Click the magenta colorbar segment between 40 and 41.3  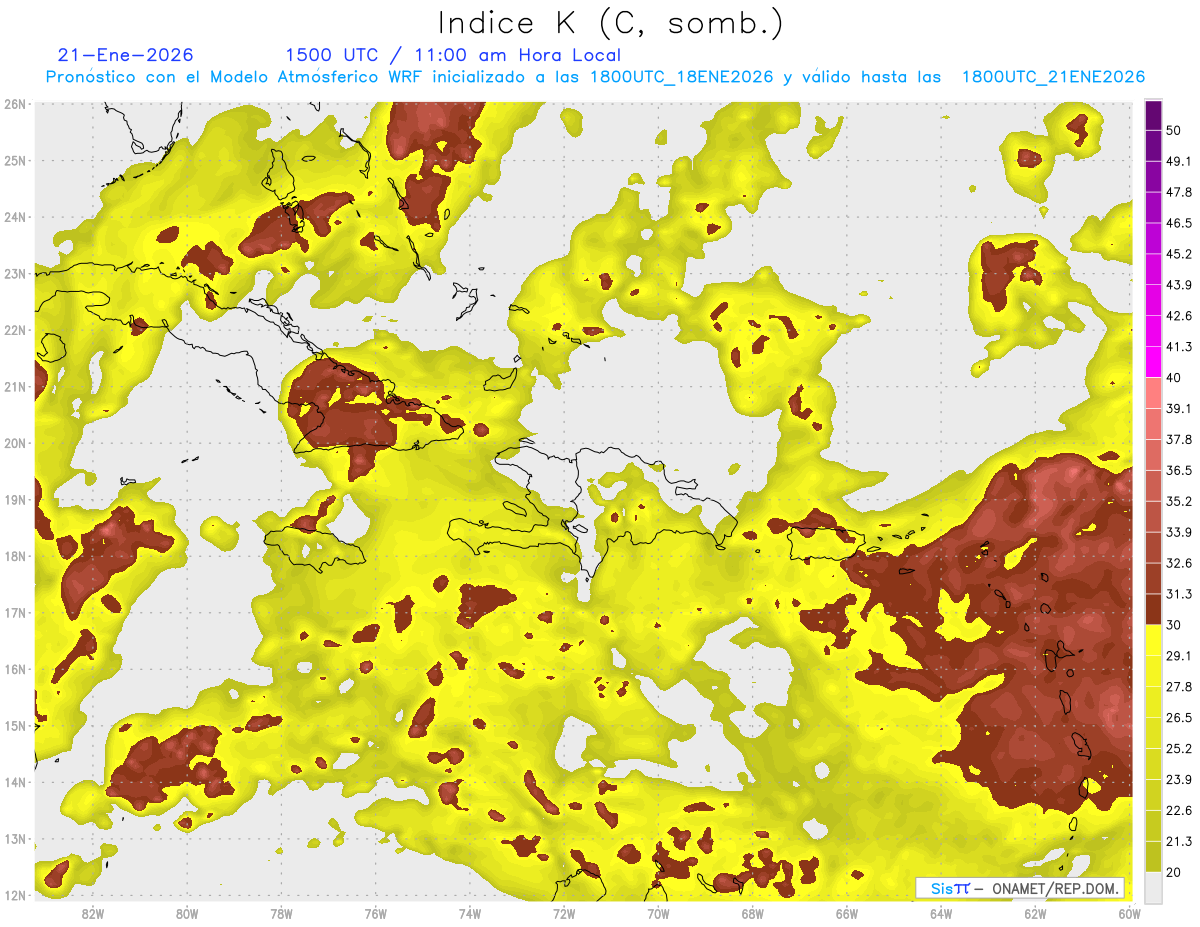point(1153,362)
